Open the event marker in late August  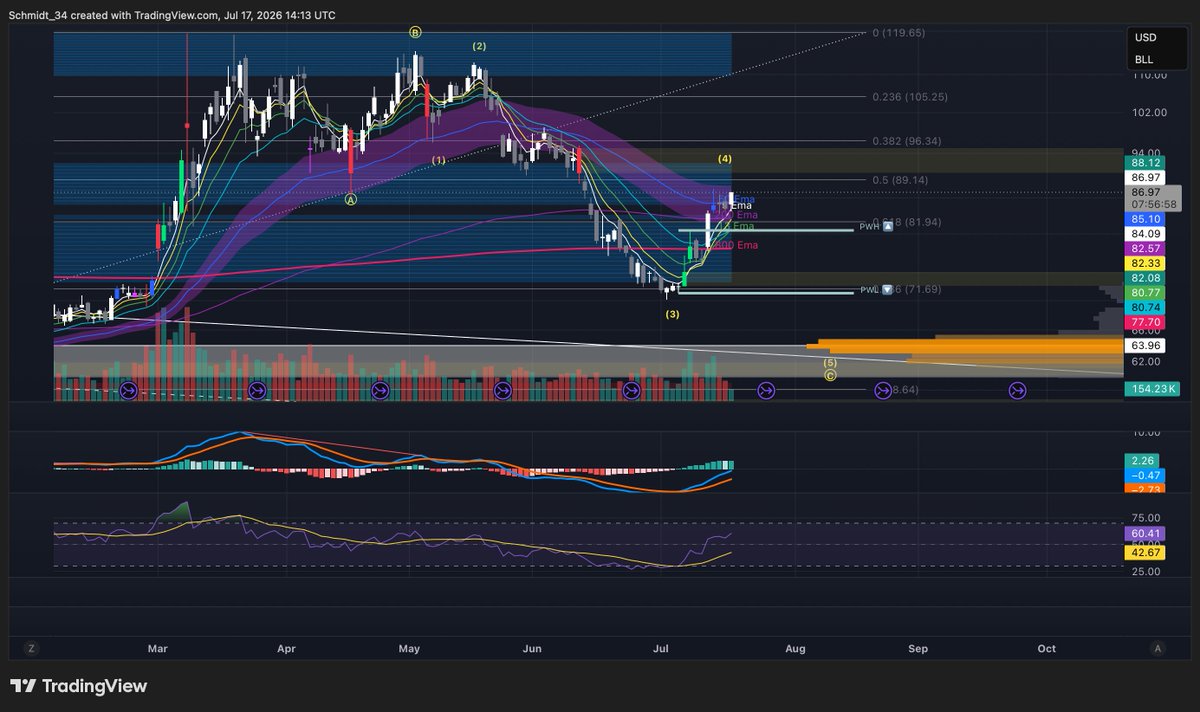(883, 390)
